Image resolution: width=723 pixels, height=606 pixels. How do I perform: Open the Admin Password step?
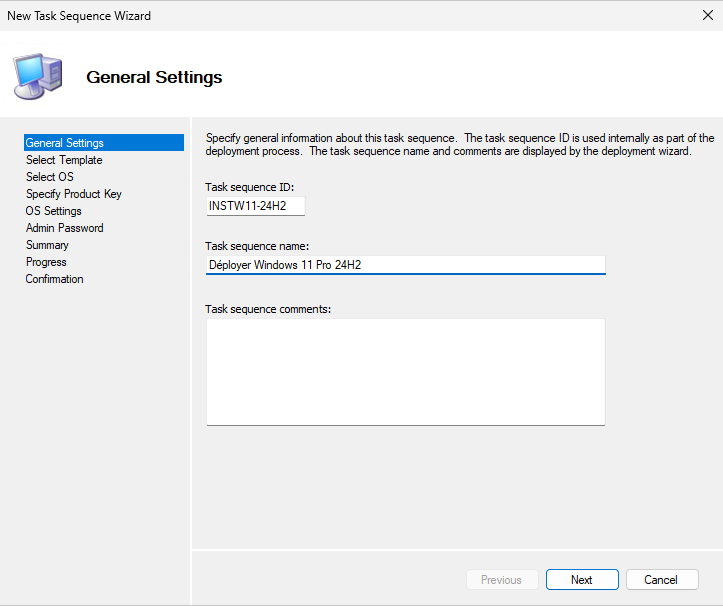(65, 228)
